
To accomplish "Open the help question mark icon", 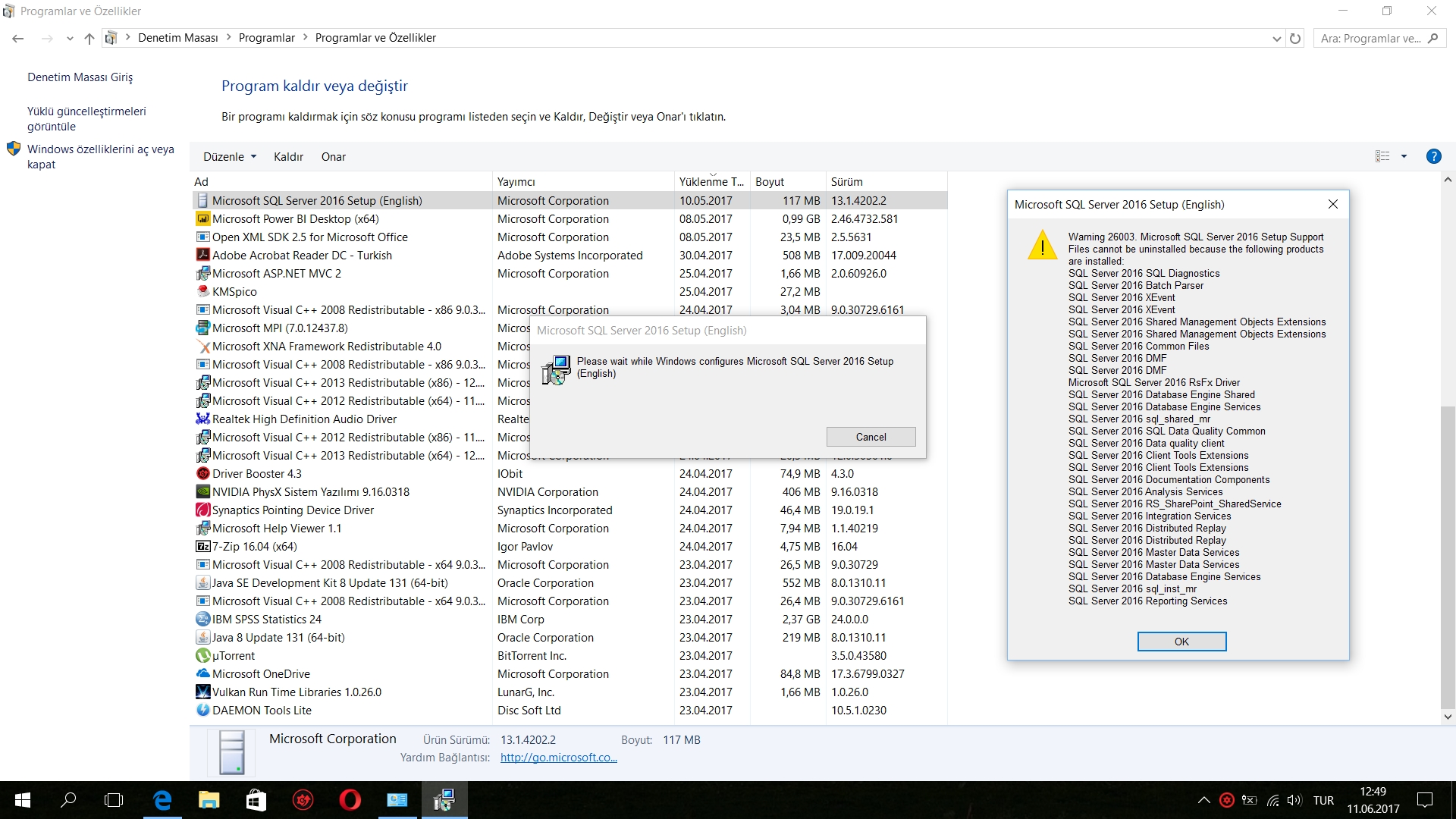I will [x=1433, y=156].
